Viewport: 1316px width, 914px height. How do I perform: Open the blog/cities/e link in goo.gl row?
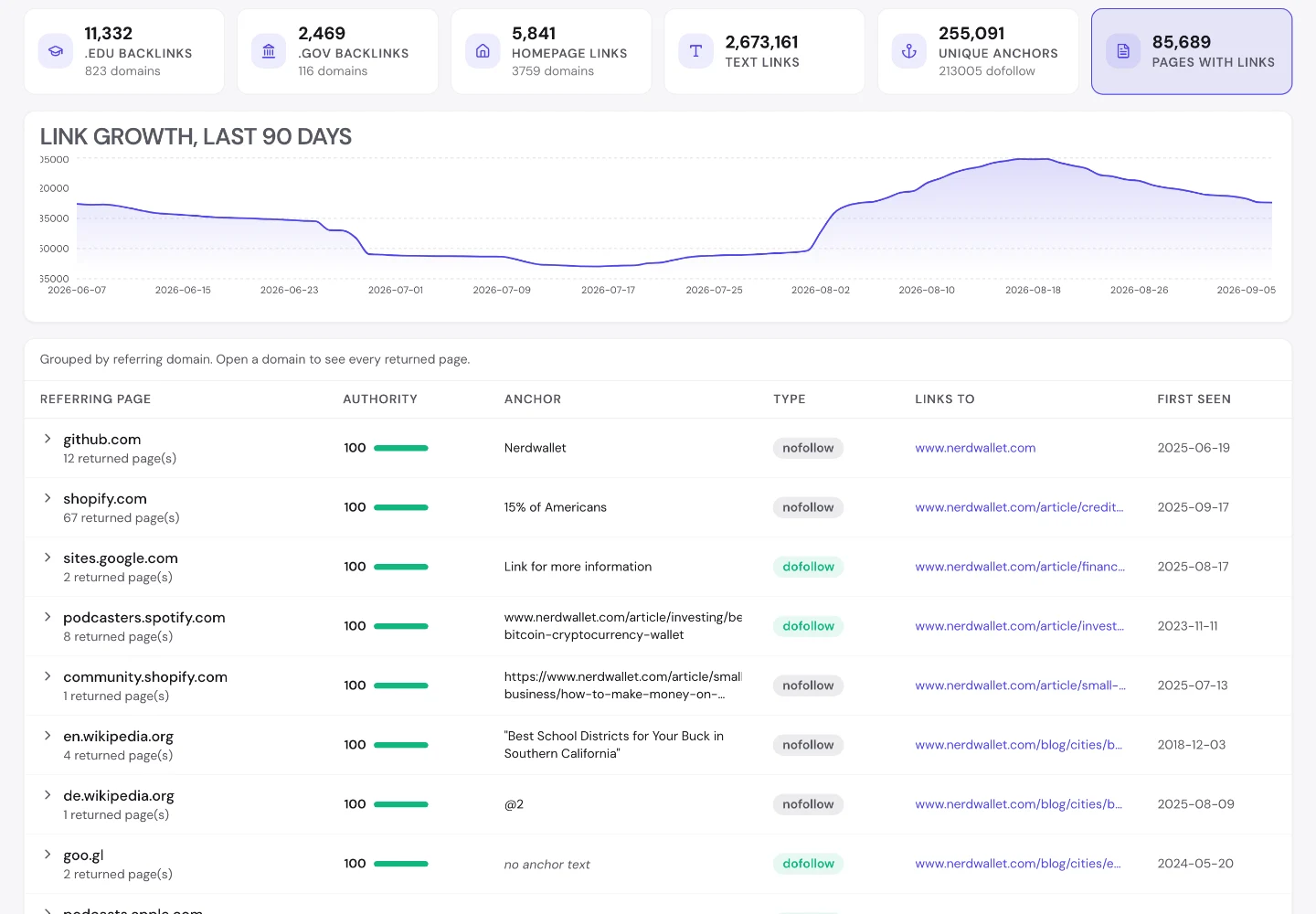[1018, 864]
